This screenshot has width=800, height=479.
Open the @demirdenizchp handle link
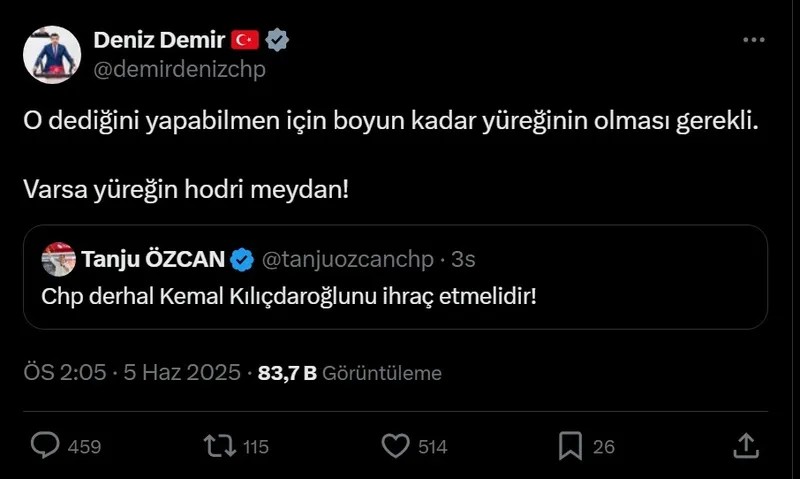[x=179, y=68]
